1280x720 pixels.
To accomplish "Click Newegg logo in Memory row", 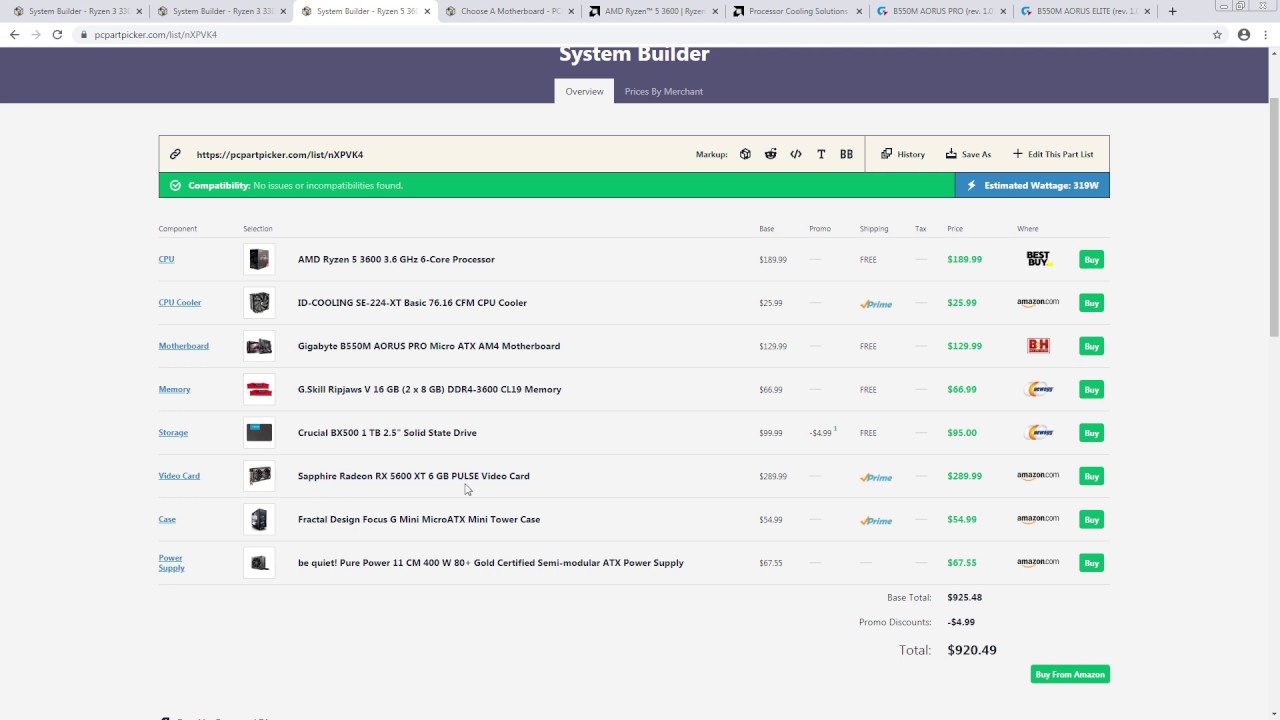I will tap(1039, 389).
